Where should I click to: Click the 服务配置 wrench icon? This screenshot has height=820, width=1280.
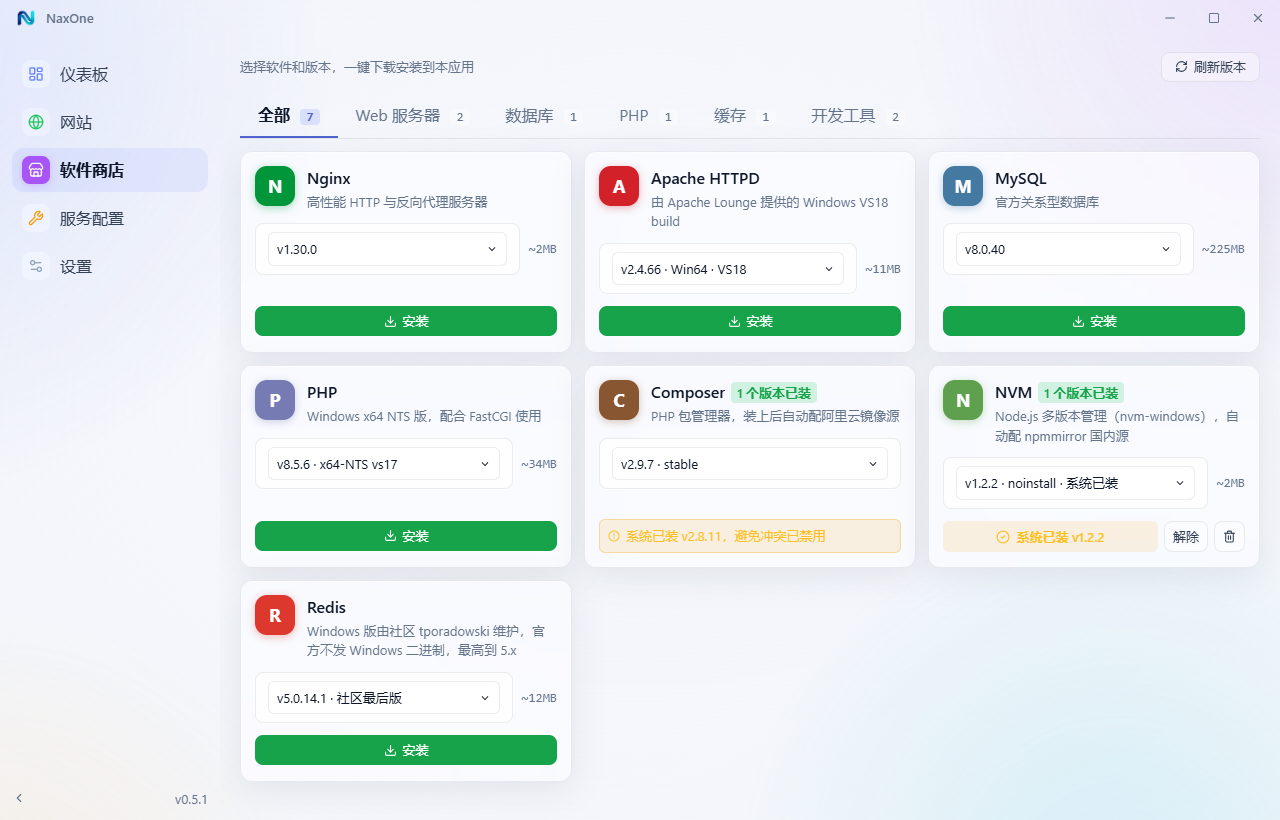pos(36,218)
